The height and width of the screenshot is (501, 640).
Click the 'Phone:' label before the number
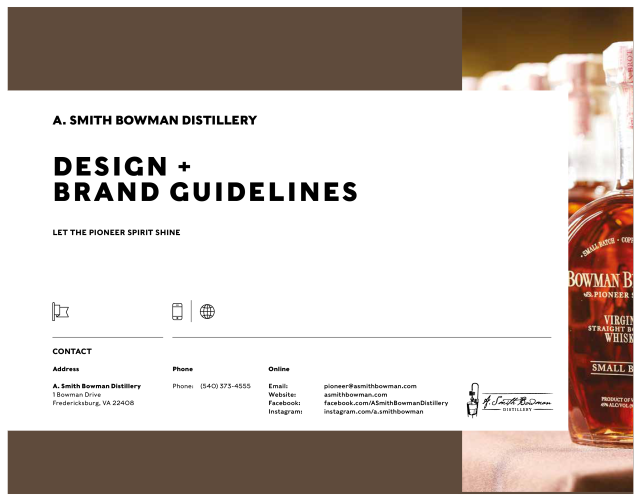(182, 386)
